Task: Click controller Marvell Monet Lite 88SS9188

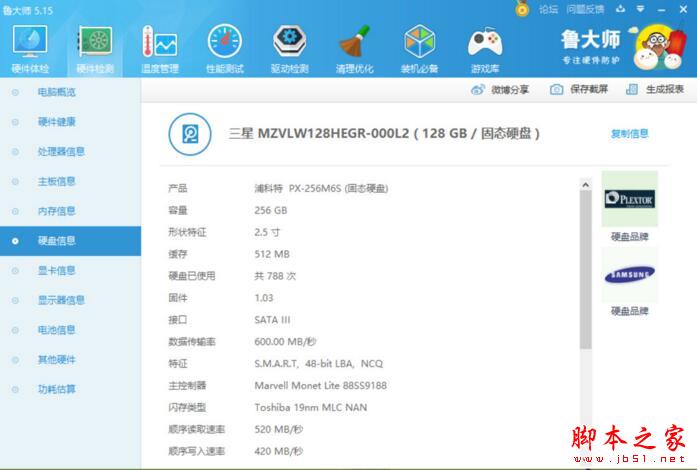Action: tap(320, 386)
